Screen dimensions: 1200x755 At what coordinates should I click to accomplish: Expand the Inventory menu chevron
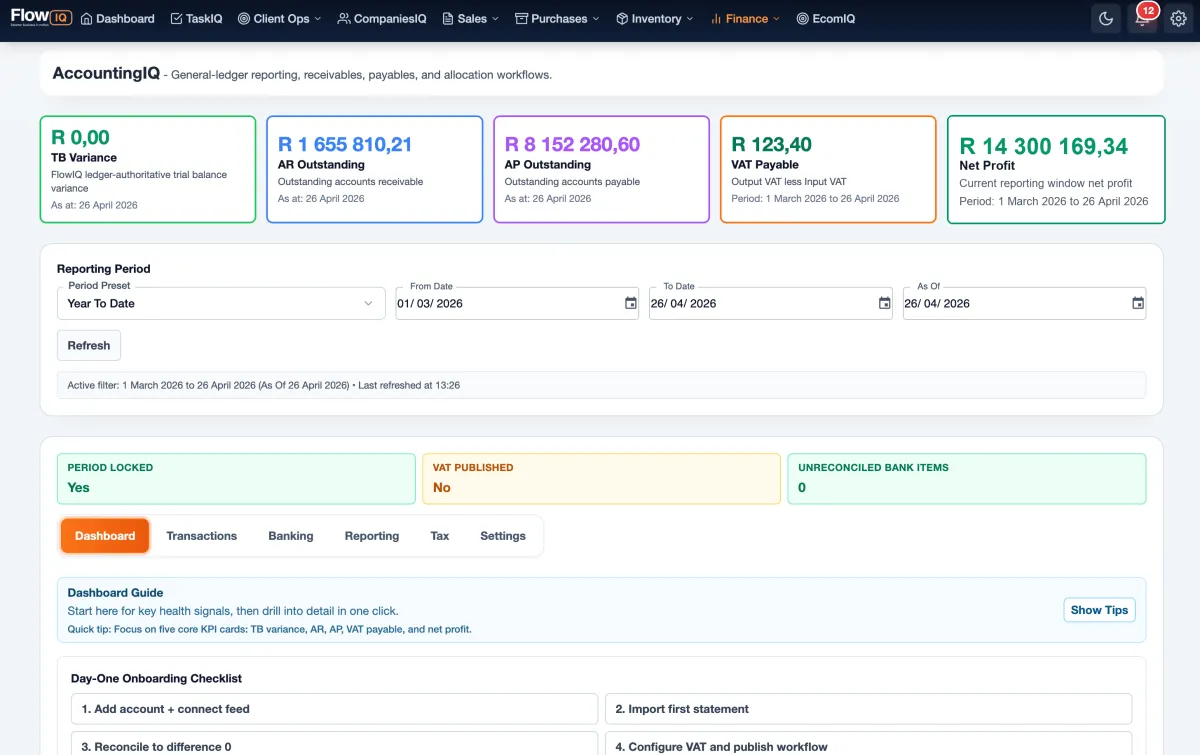690,19
